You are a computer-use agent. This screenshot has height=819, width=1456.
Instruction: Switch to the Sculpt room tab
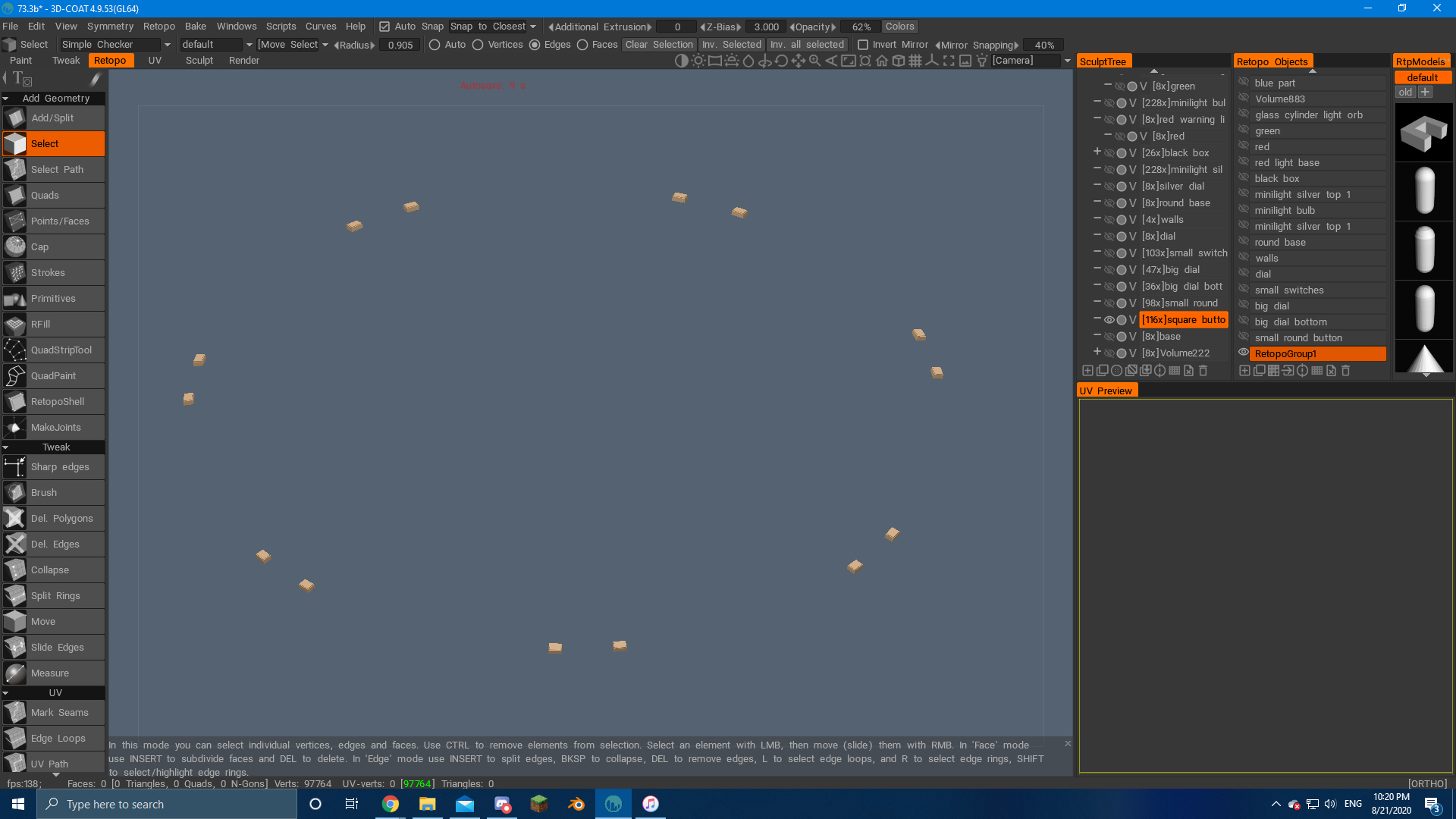(199, 61)
